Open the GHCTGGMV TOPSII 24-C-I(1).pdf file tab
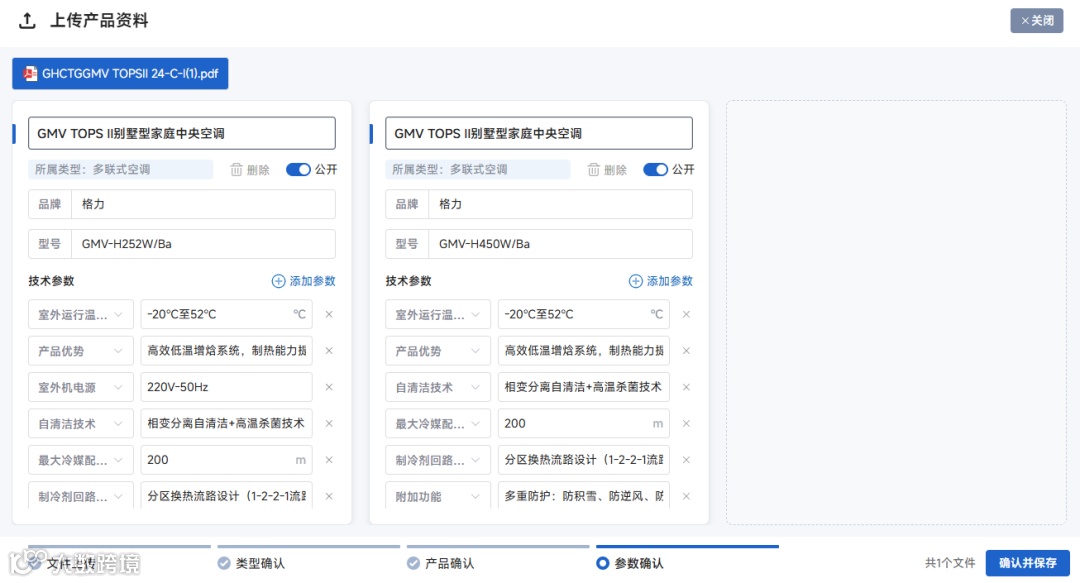Viewport: 1080px width, 583px height. click(120, 74)
